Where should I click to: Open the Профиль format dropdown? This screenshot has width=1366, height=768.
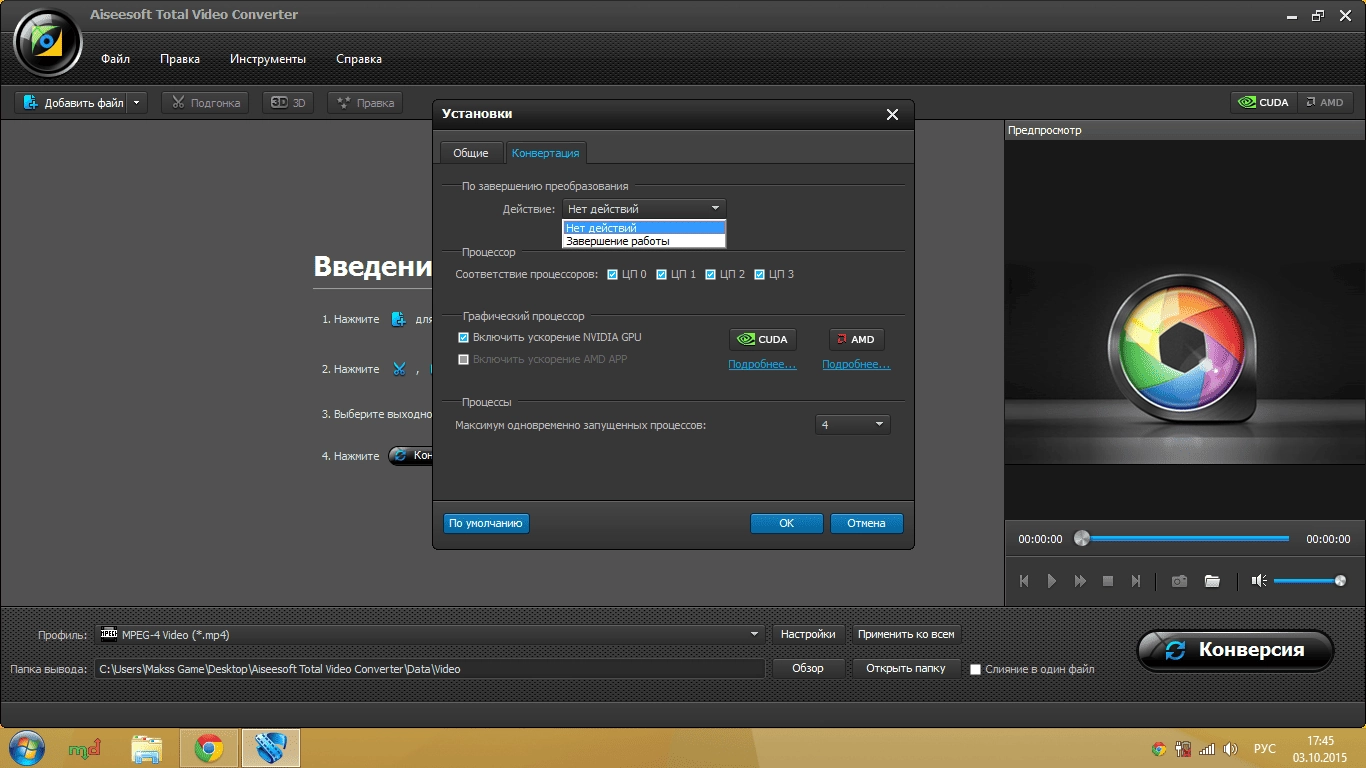[430, 634]
